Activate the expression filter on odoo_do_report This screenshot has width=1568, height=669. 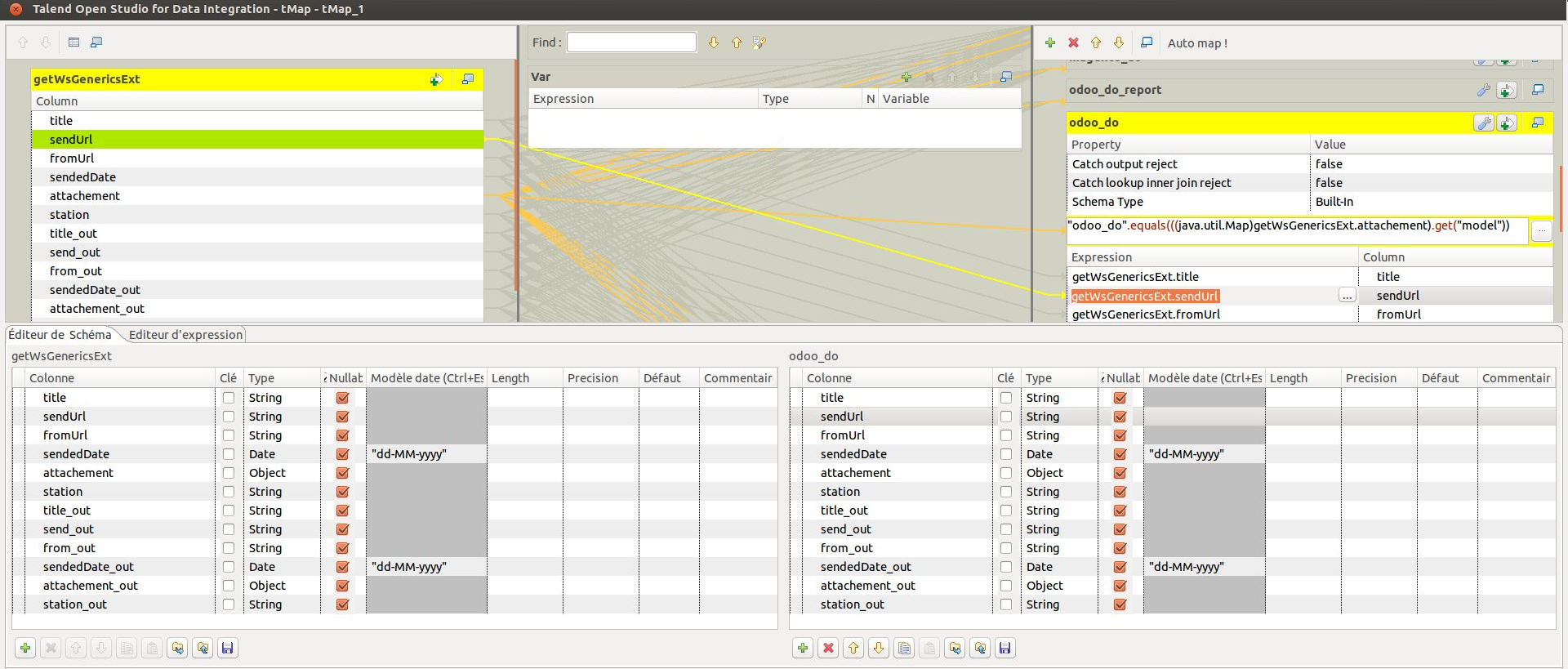1507,90
